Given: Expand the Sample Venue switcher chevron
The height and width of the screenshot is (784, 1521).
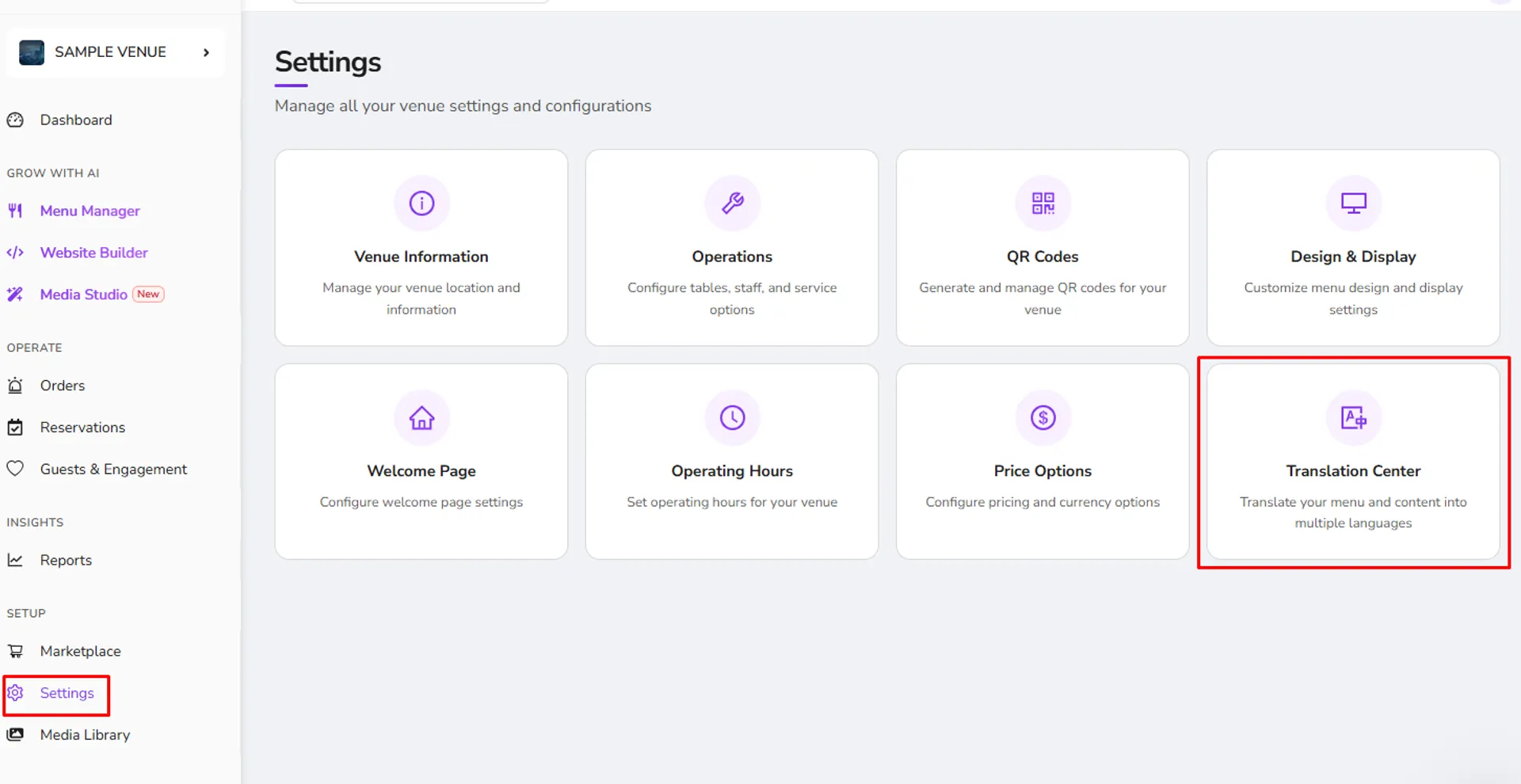Looking at the screenshot, I should pyautogui.click(x=206, y=52).
